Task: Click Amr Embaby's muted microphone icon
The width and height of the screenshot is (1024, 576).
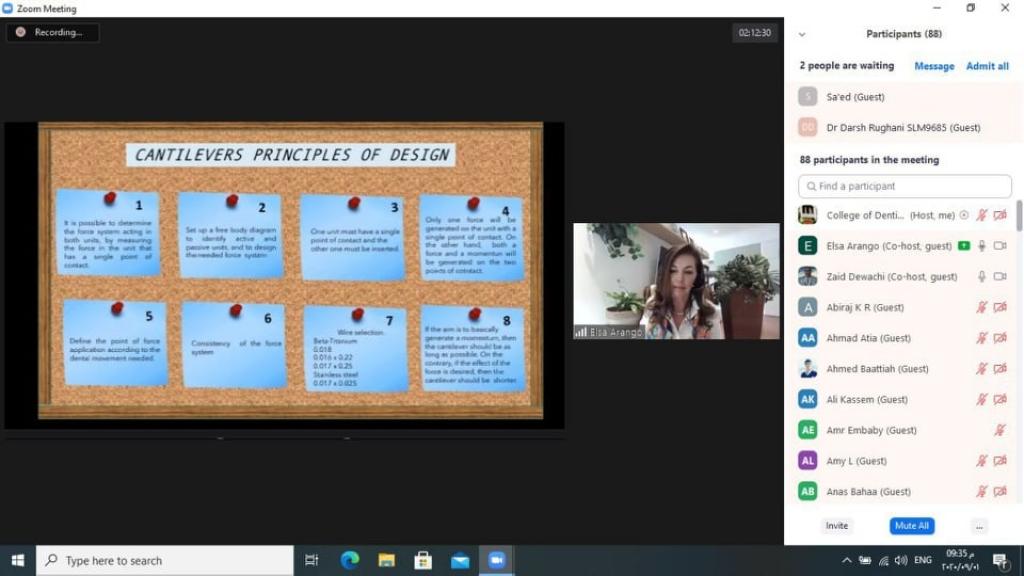Action: click(1000, 430)
